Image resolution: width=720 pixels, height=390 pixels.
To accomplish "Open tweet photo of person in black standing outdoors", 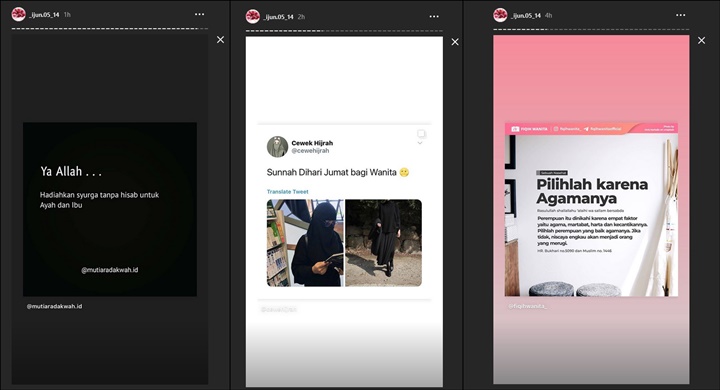I will coord(383,243).
